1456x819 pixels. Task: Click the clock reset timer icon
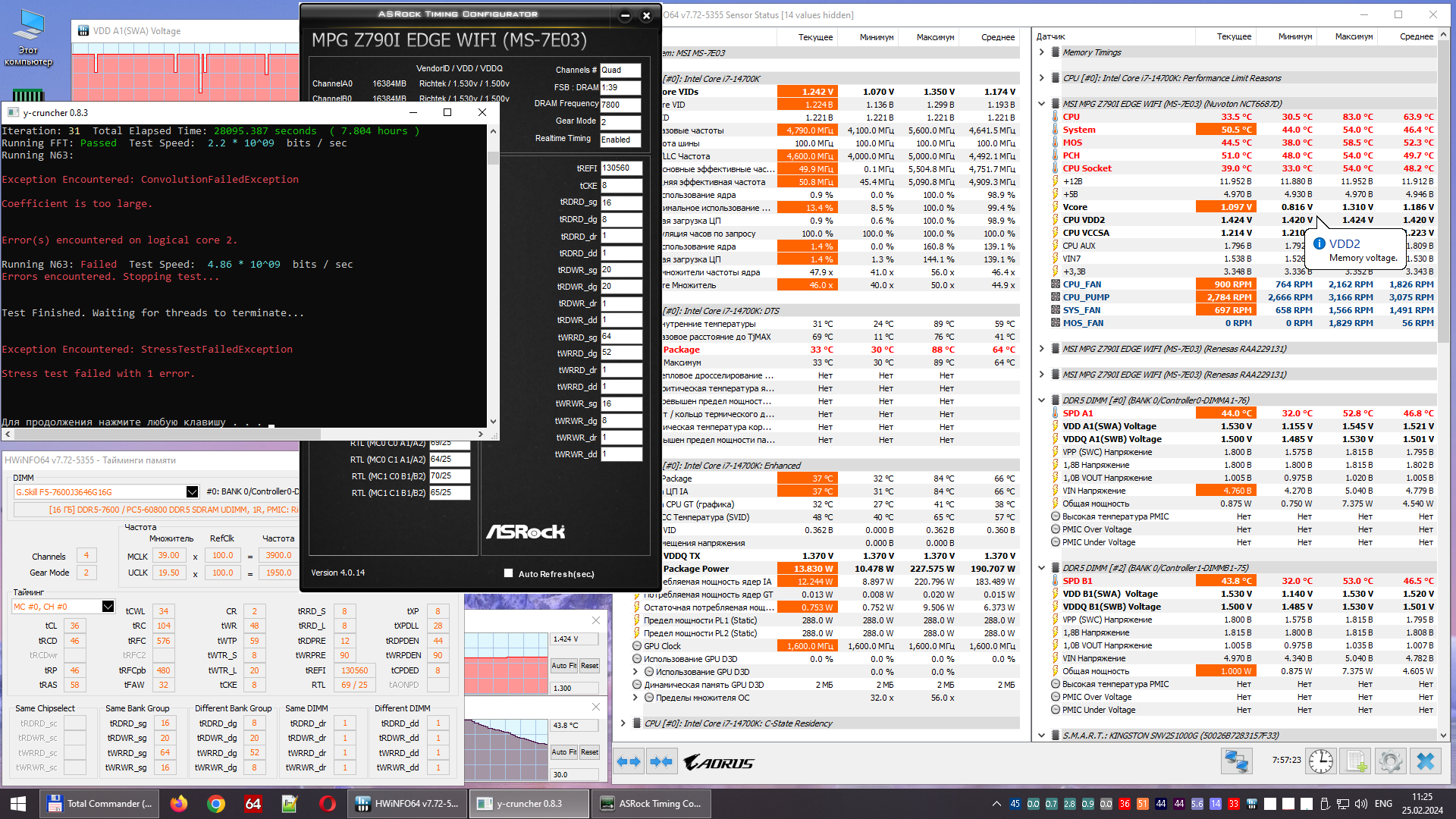[1320, 761]
